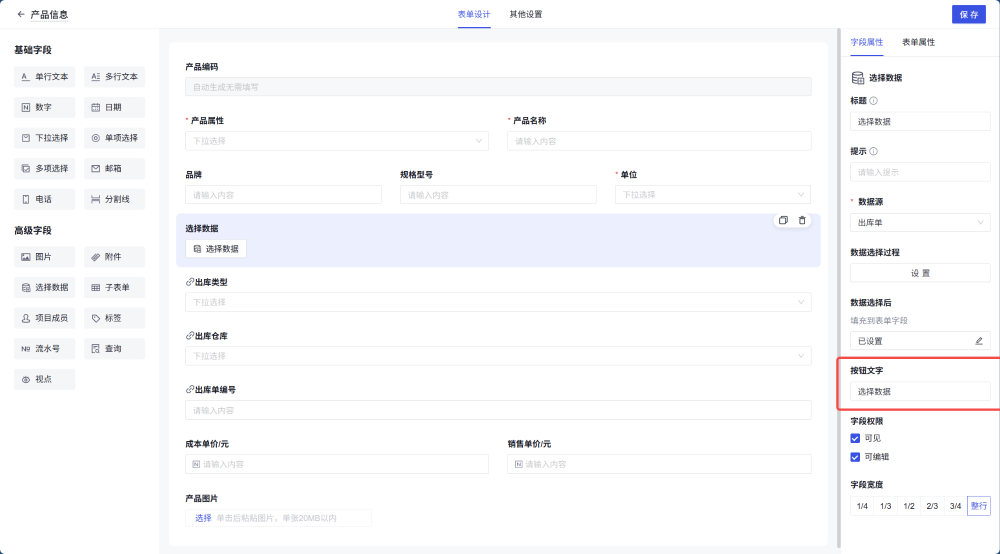The width and height of the screenshot is (1000, 554).
Task: Click the 设置 button under 数据选择过程
Action: tap(920, 273)
